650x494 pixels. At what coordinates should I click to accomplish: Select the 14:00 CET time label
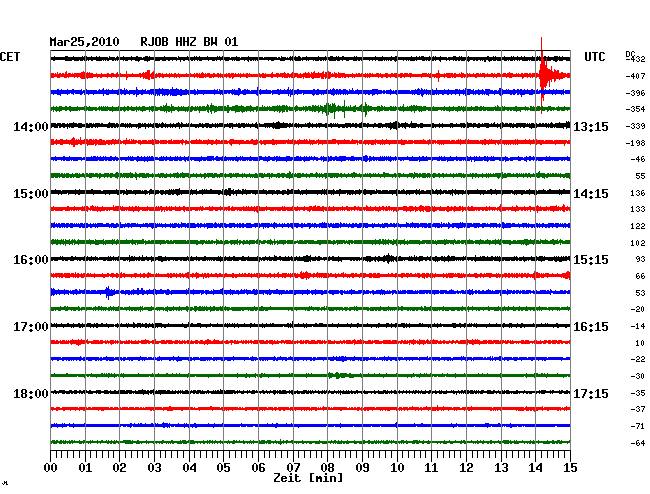click(31, 126)
